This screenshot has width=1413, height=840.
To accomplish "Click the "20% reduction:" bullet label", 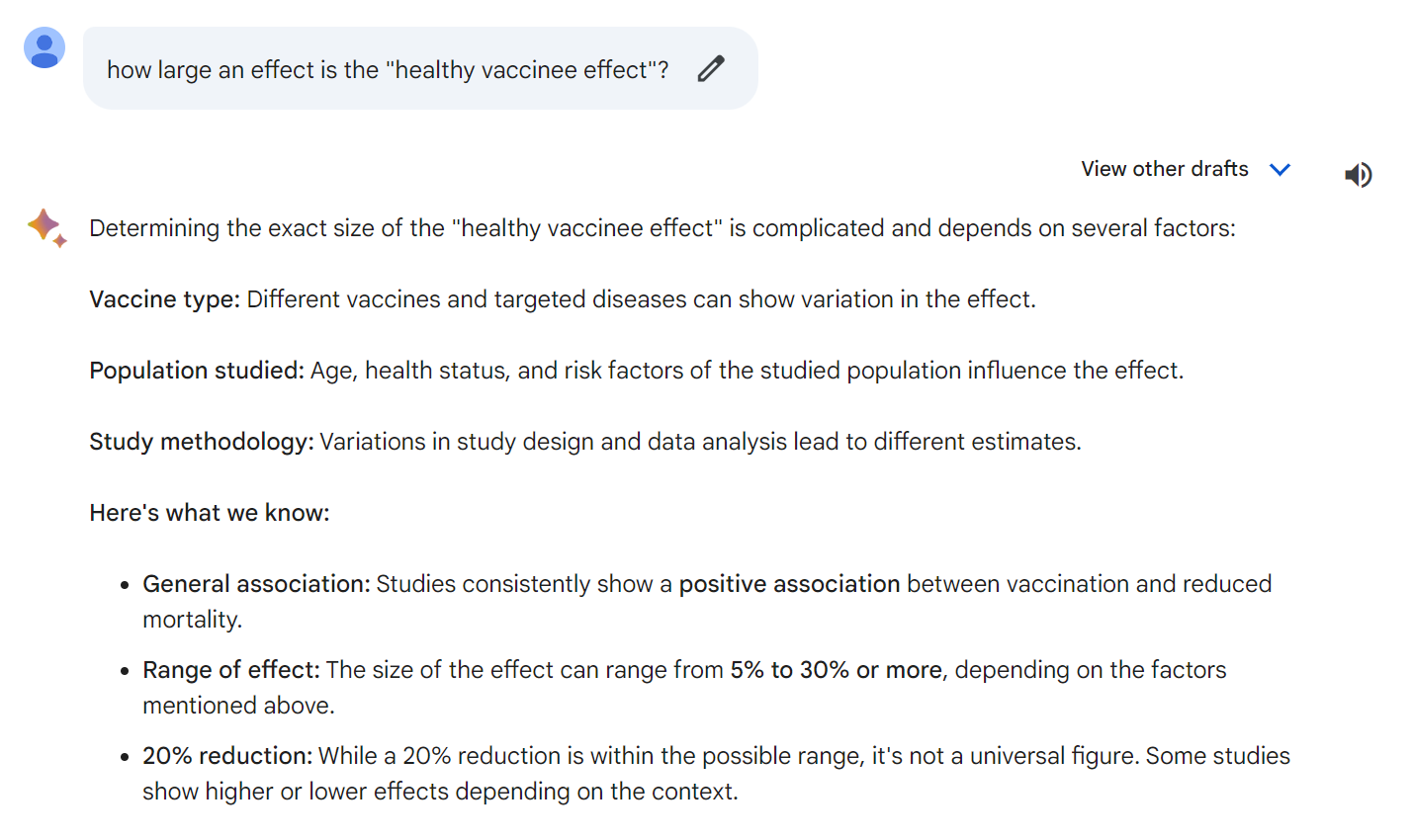I will point(226,756).
